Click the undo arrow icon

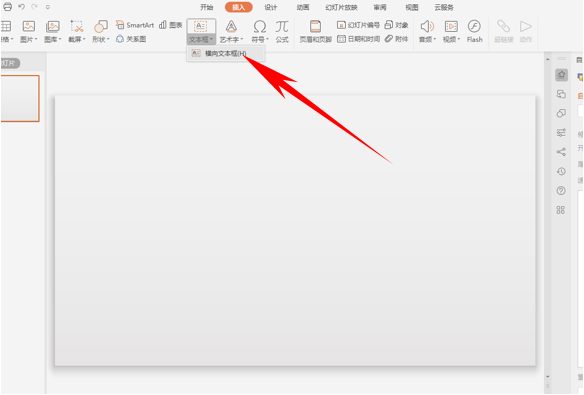(x=21, y=7)
